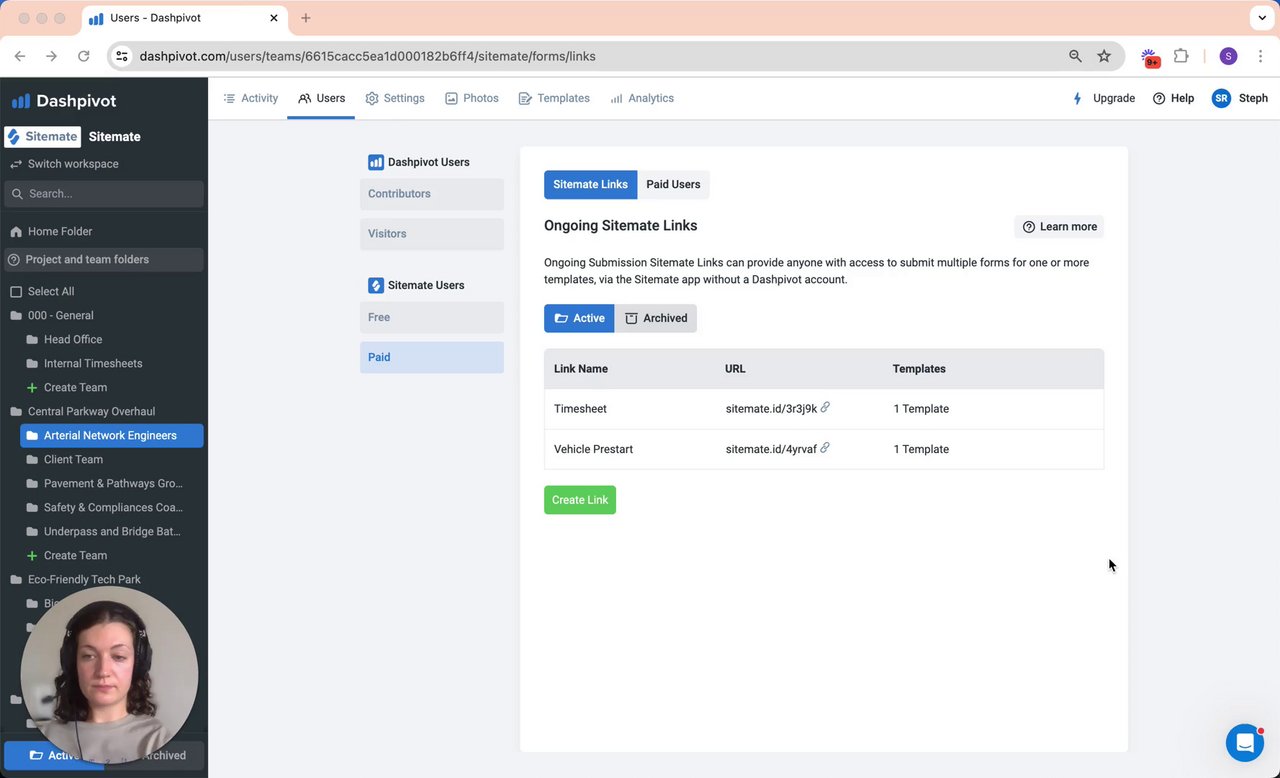Click the sitemate.id/3r3j9k URL
This screenshot has width=1280, height=778.
pyautogui.click(x=771, y=409)
